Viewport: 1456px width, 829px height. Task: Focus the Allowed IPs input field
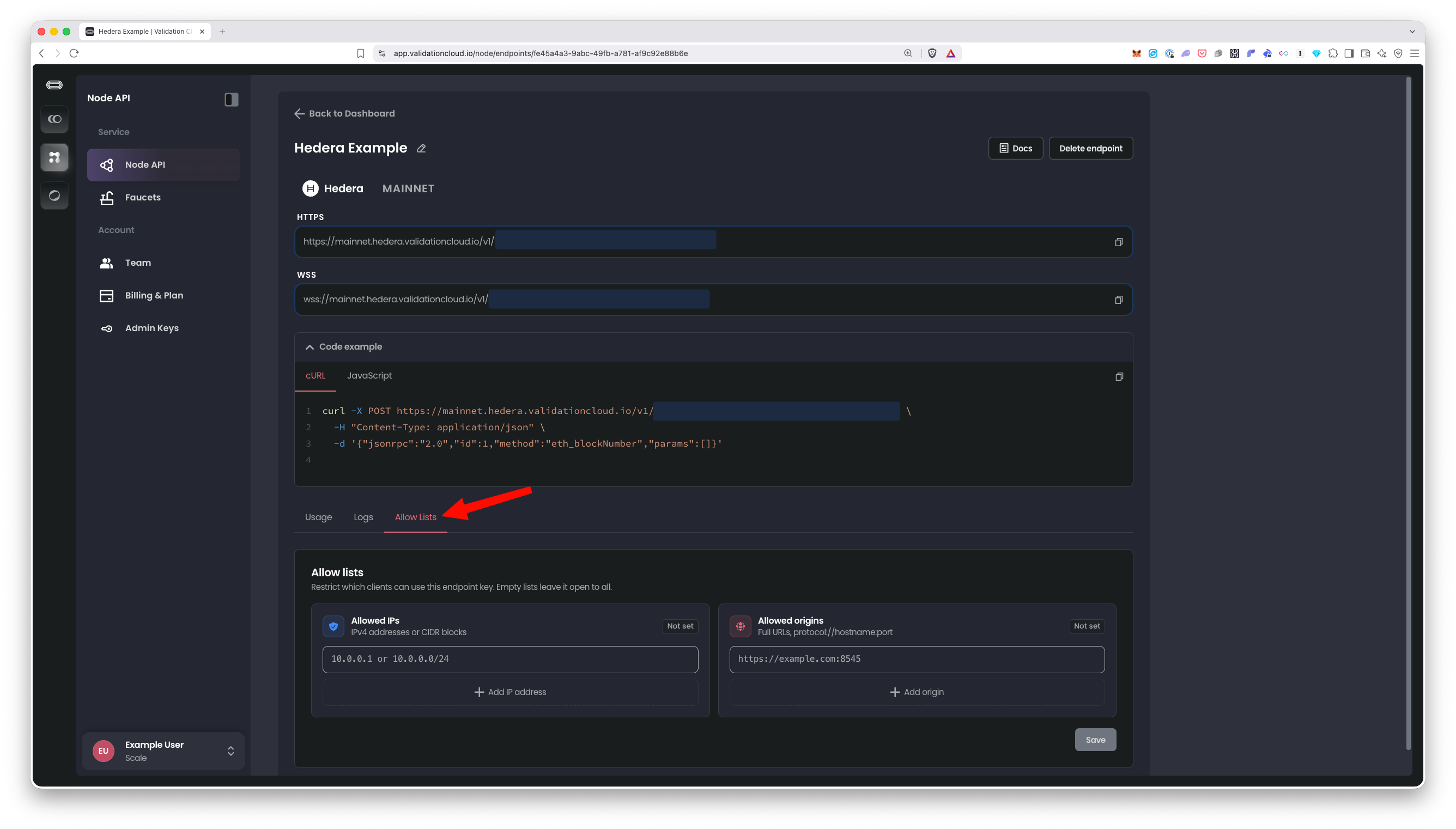510,659
